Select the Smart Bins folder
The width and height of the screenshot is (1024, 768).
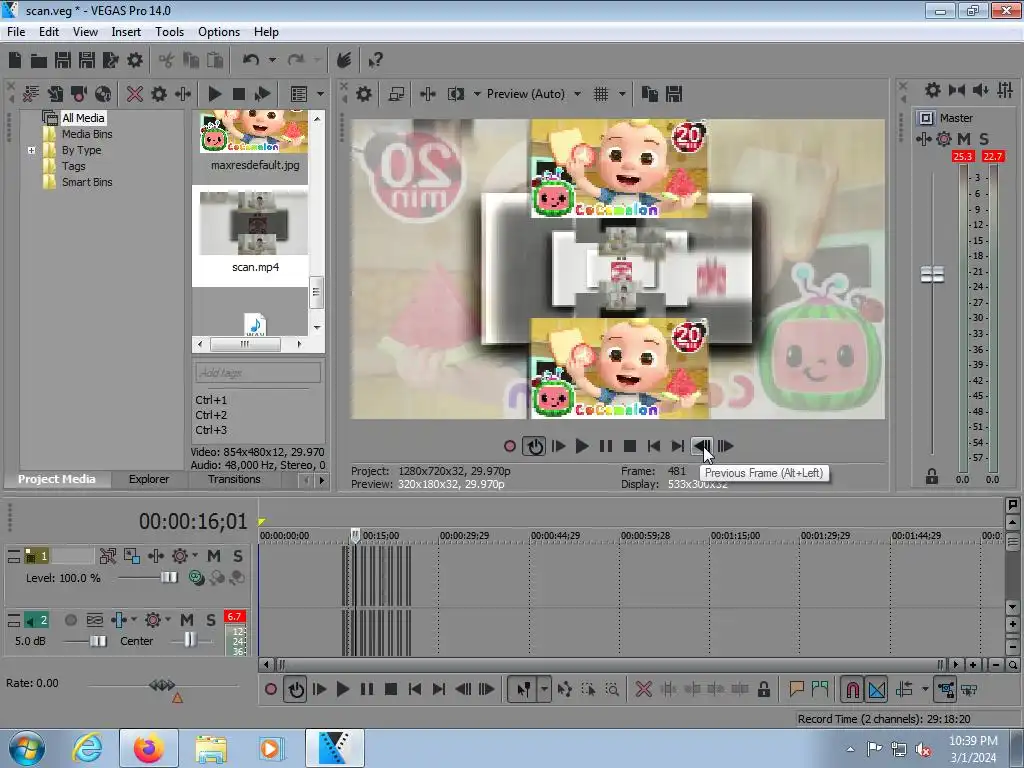(87, 182)
